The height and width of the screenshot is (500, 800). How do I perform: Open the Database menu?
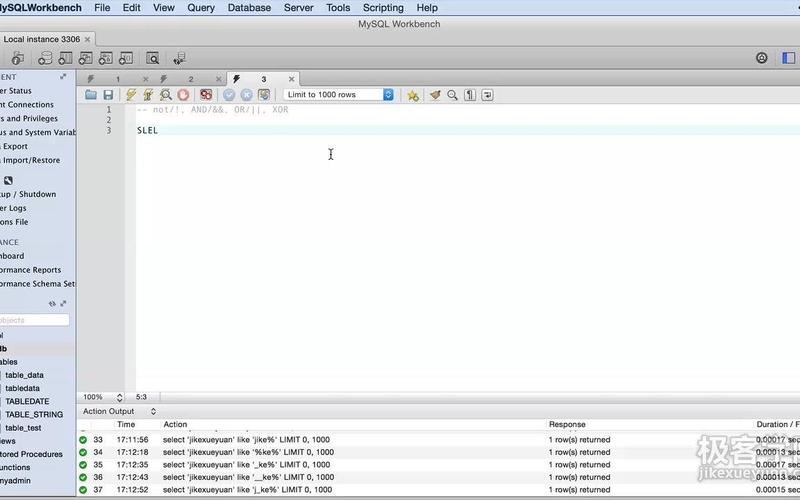tap(249, 8)
